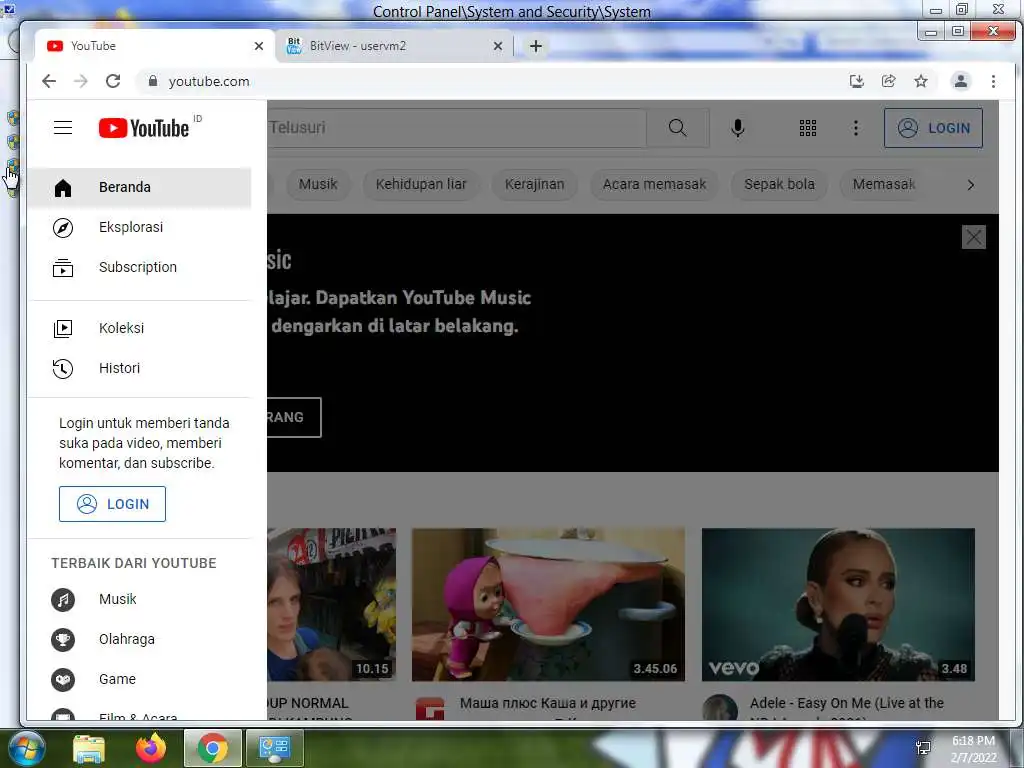Open Control Panel taskbar button

tap(274, 748)
